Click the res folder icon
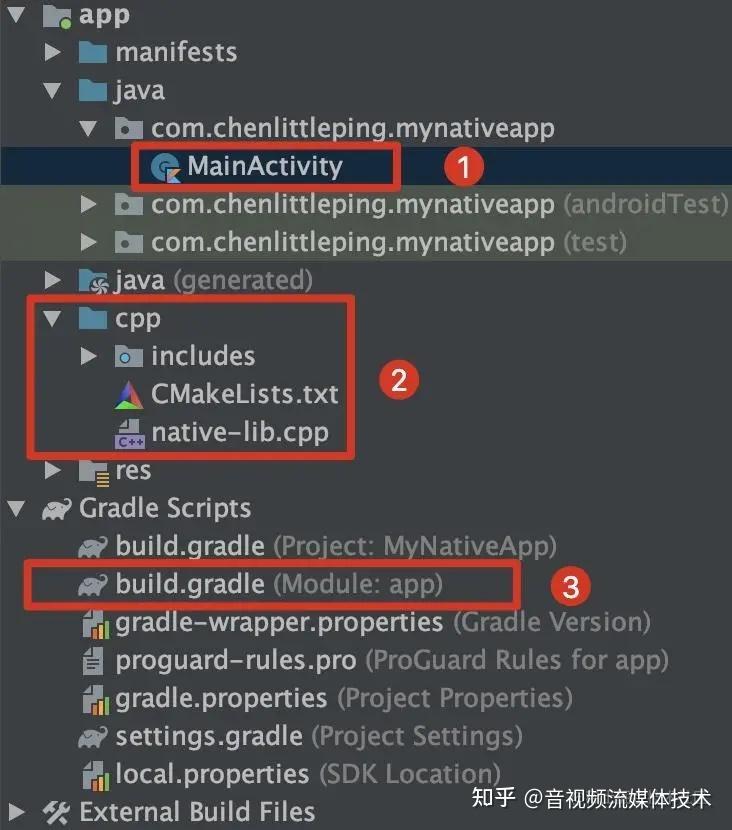Viewport: 732px width, 830px height. tap(93, 470)
